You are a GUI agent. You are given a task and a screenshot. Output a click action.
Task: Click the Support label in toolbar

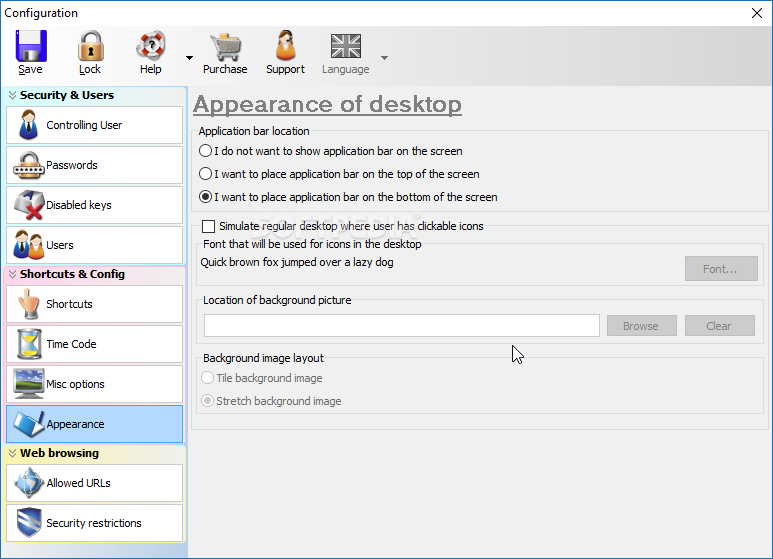click(x=285, y=70)
